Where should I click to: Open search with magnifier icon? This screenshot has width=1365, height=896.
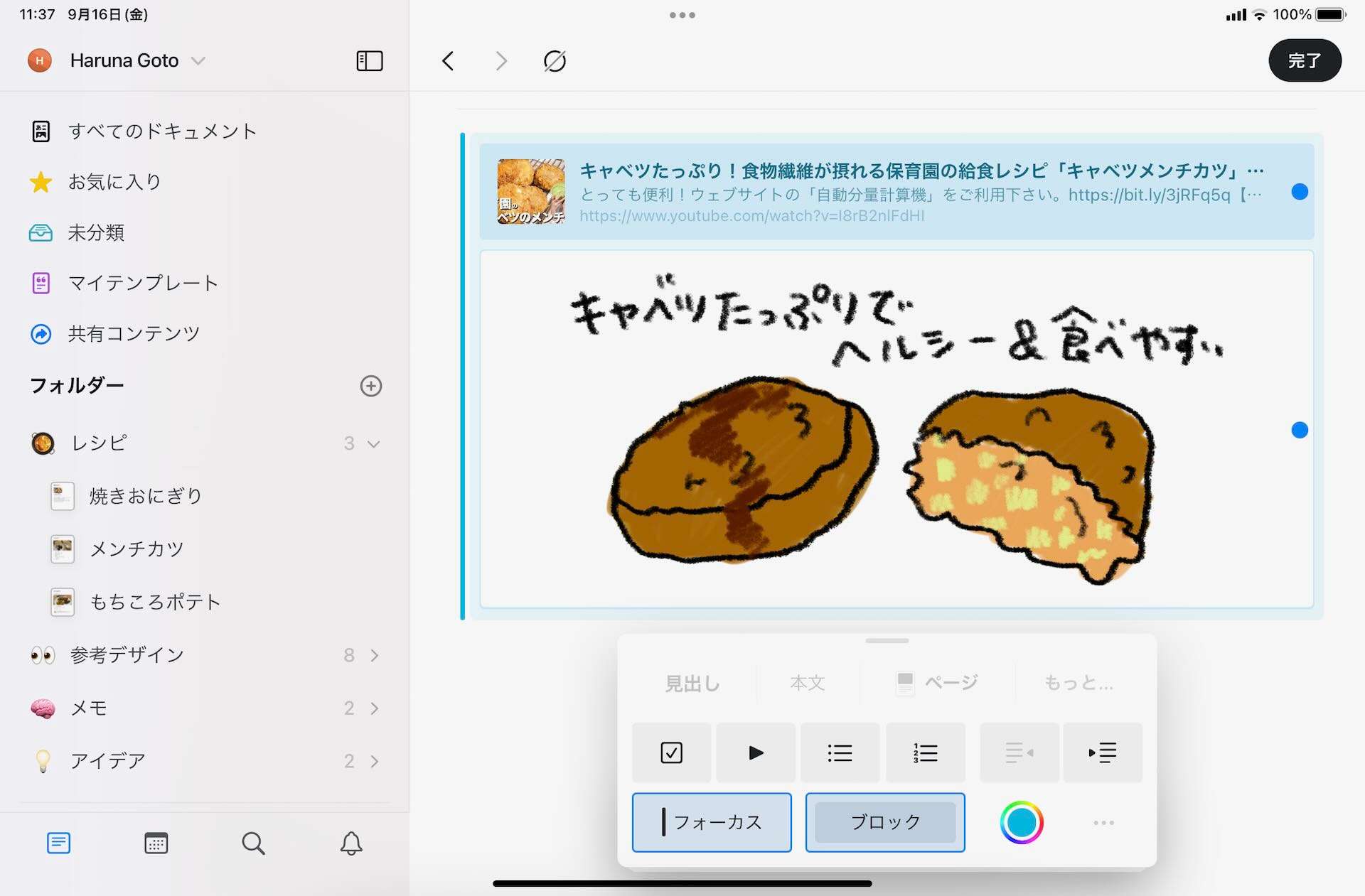[x=253, y=843]
